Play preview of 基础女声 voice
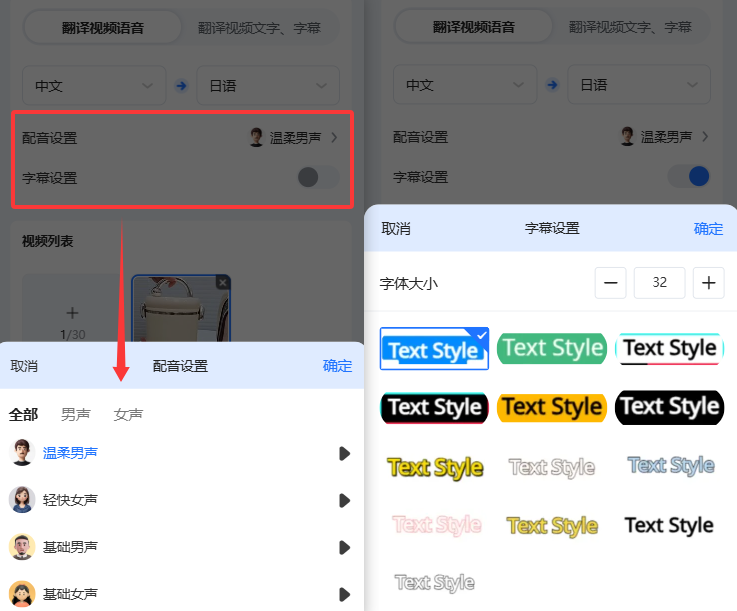Viewport: 737px width, 611px height. point(345,595)
